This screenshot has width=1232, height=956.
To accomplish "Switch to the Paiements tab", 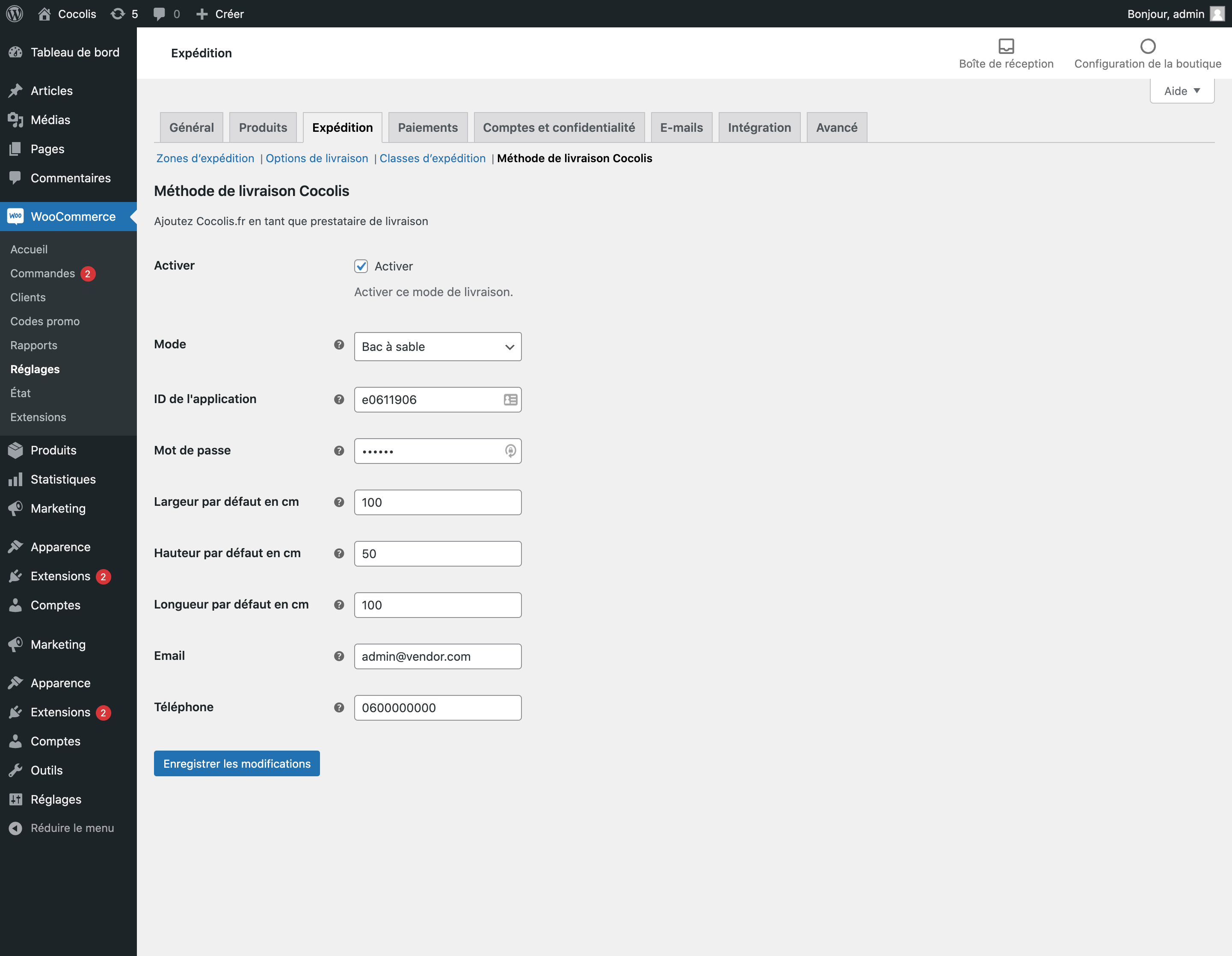I will pos(427,128).
